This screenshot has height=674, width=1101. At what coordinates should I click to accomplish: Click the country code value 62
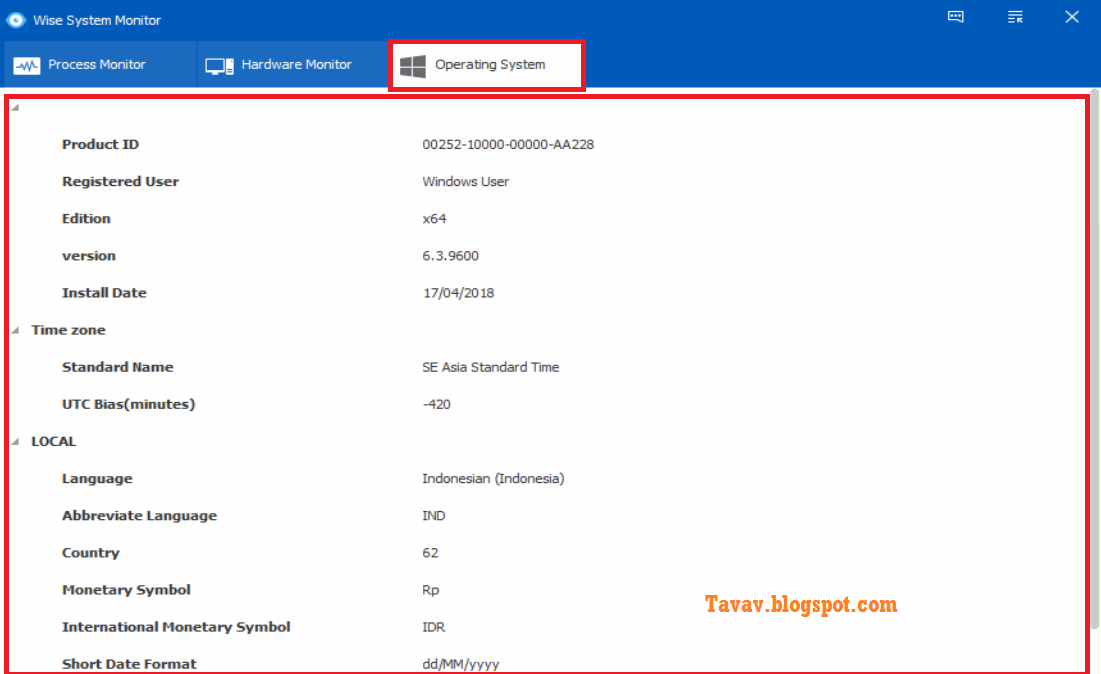click(x=430, y=553)
